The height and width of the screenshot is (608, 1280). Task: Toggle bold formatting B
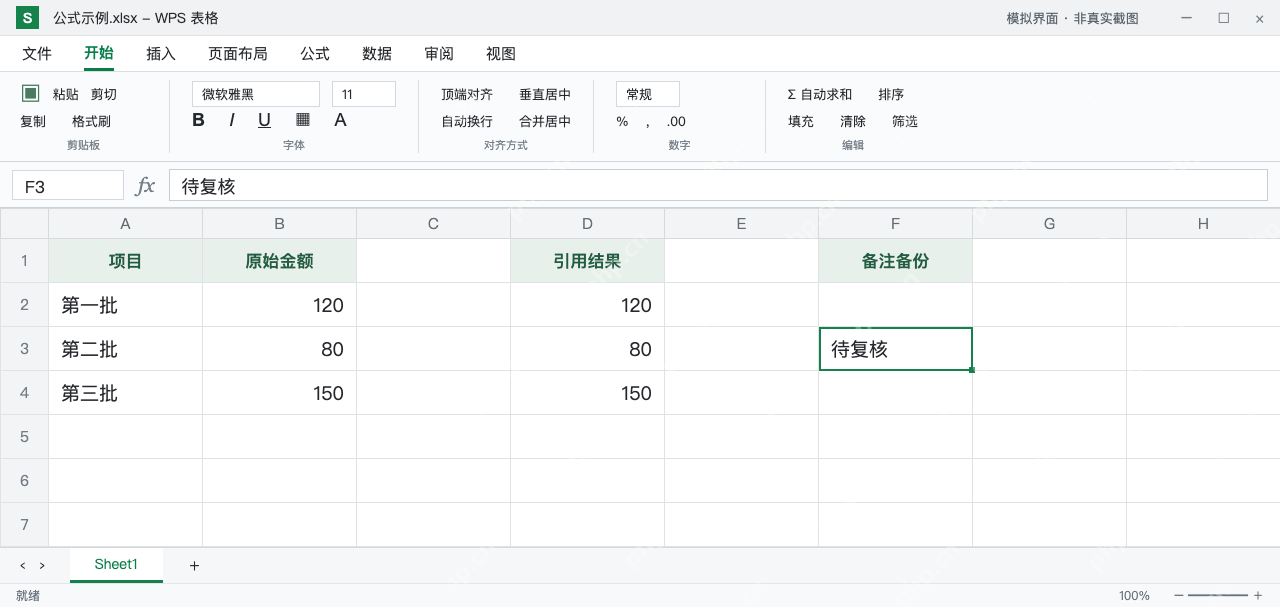(198, 120)
